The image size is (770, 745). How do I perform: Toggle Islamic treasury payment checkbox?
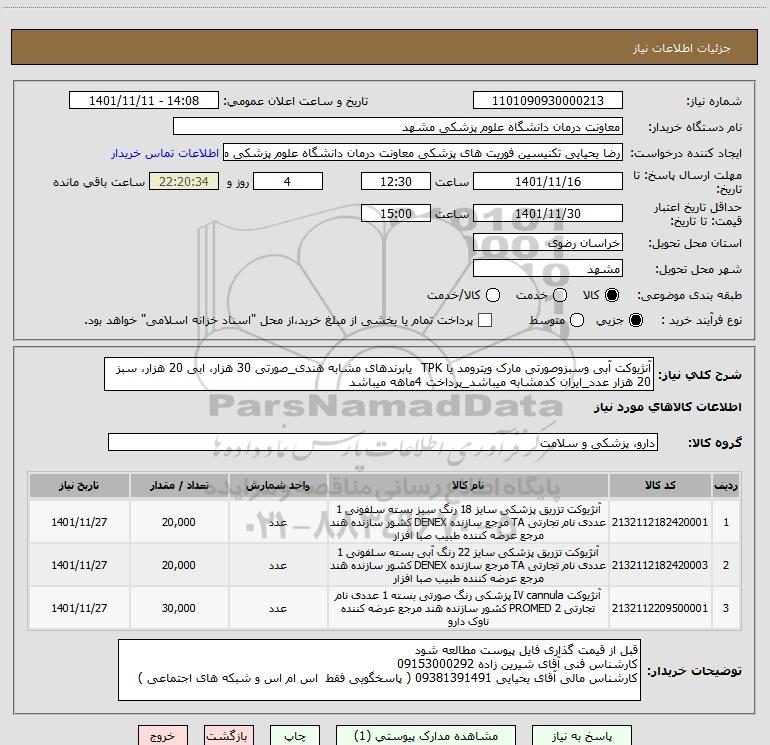pyautogui.click(x=485, y=320)
